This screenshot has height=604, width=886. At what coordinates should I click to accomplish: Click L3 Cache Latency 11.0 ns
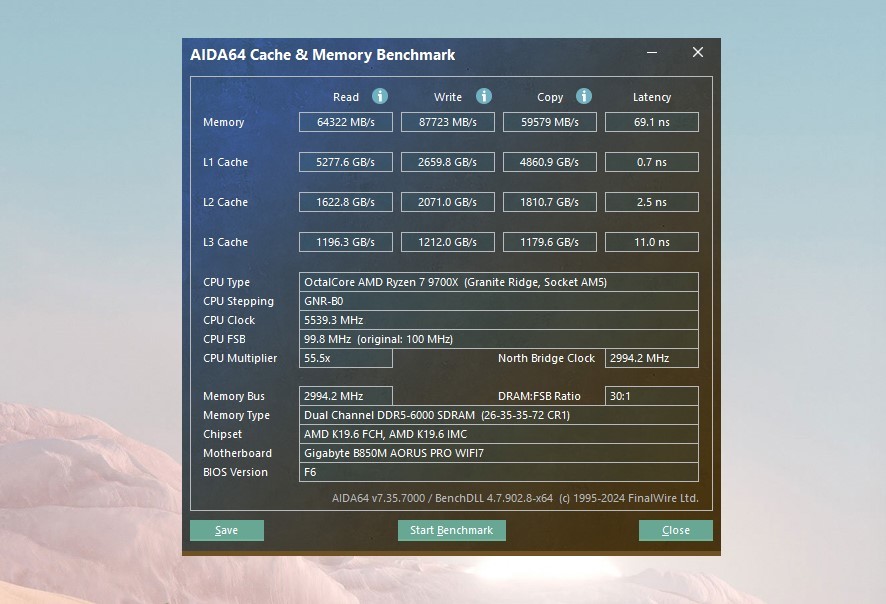(x=652, y=242)
